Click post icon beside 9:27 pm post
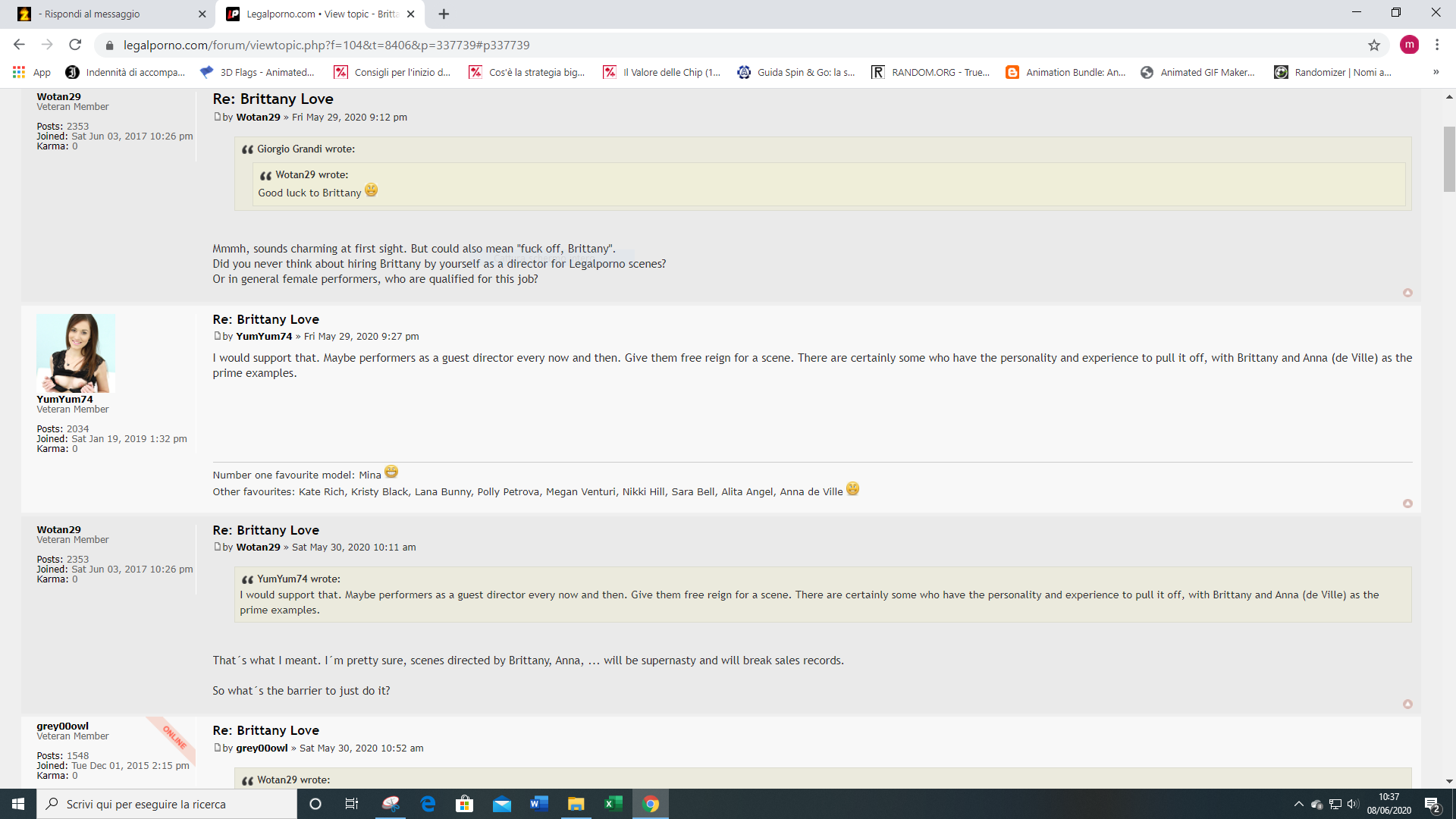Image resolution: width=1456 pixels, height=819 pixels. point(217,336)
